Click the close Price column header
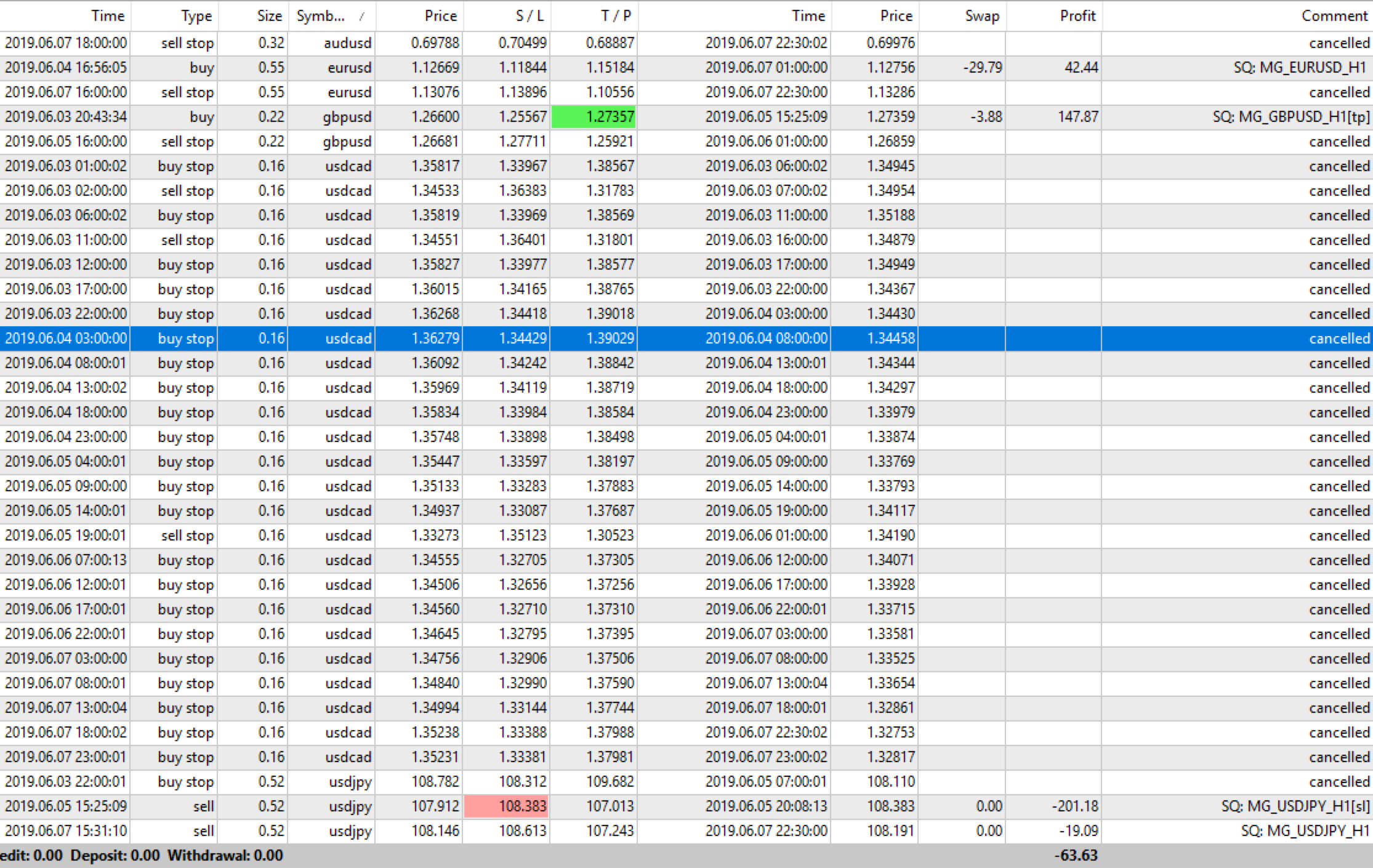This screenshot has height=868, width=1373. pyautogui.click(x=896, y=16)
